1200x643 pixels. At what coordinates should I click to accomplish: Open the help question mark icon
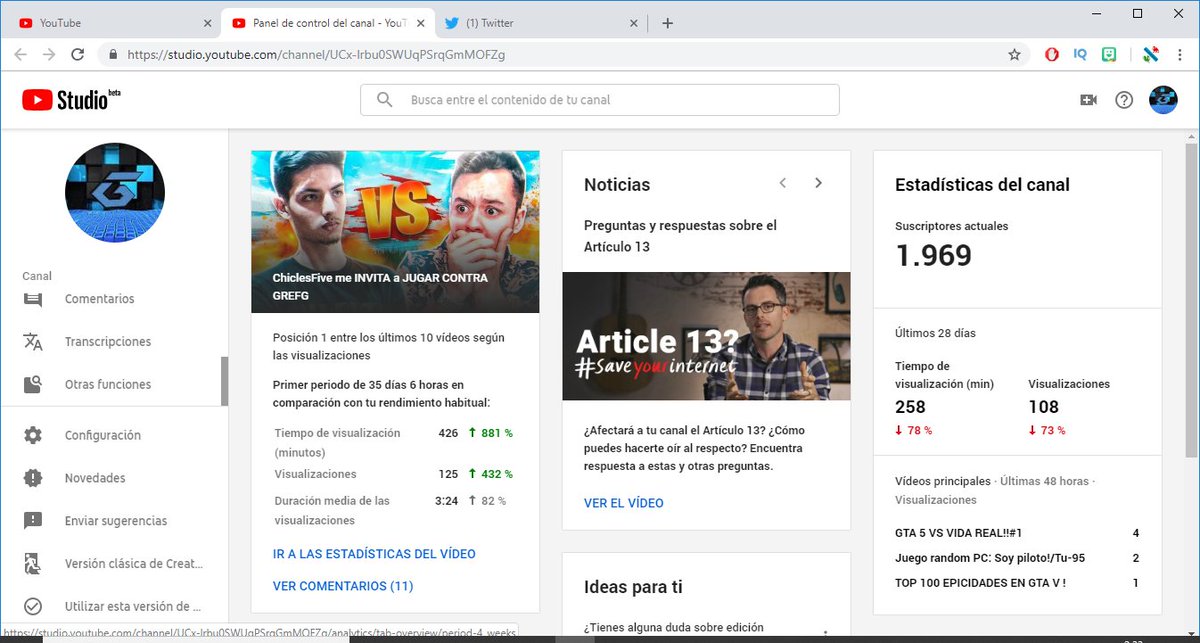click(1124, 100)
